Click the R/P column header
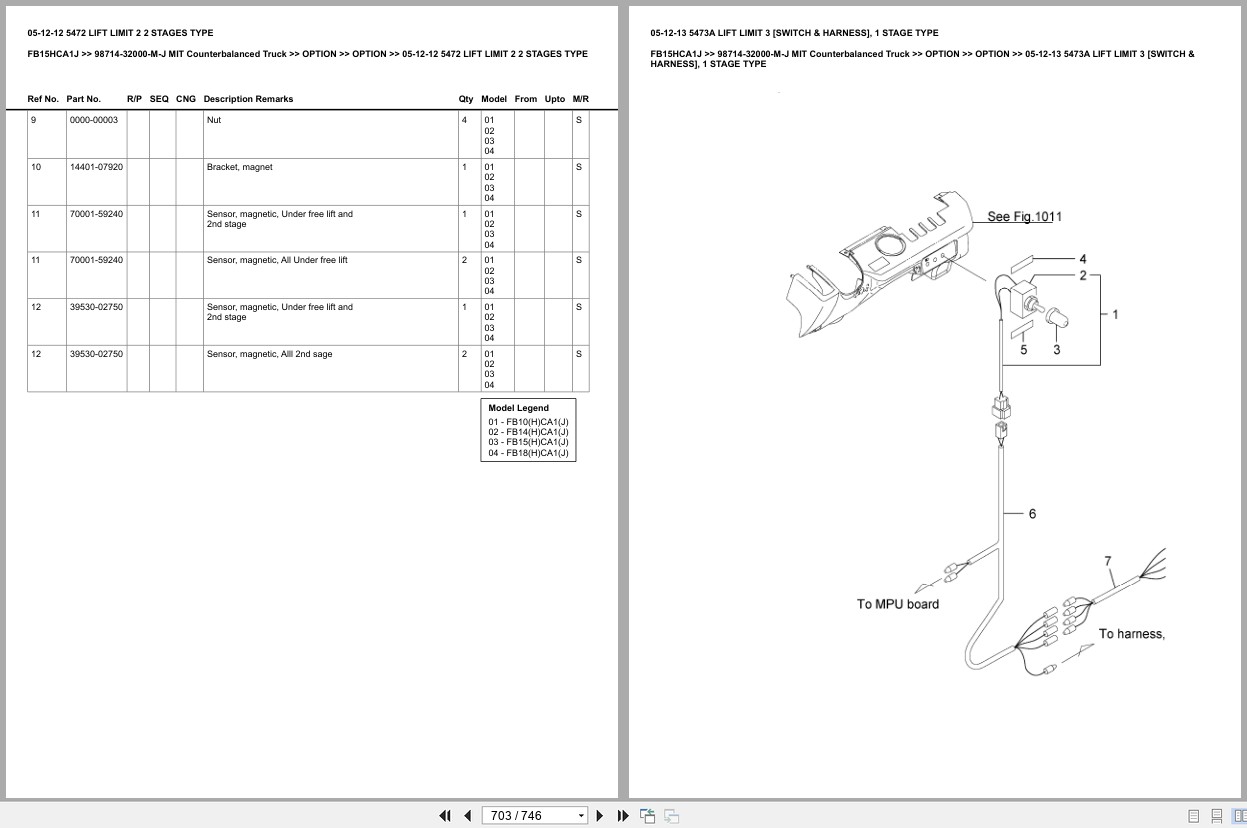1247x828 pixels. pos(135,99)
